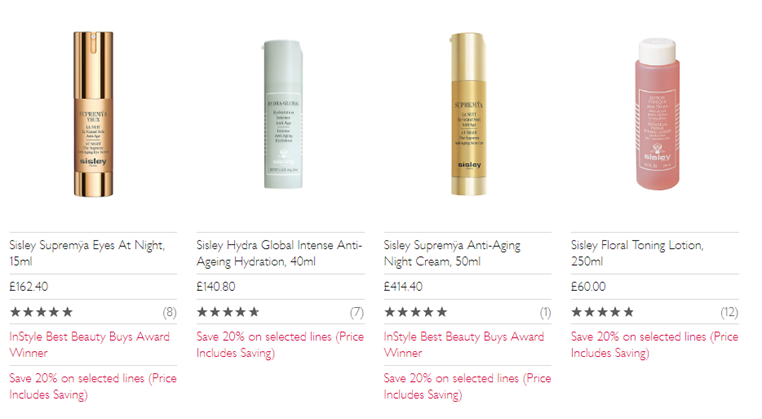Image resolution: width=762 pixels, height=419 pixels.
Task: Click the £414.40 price
Action: (403, 287)
